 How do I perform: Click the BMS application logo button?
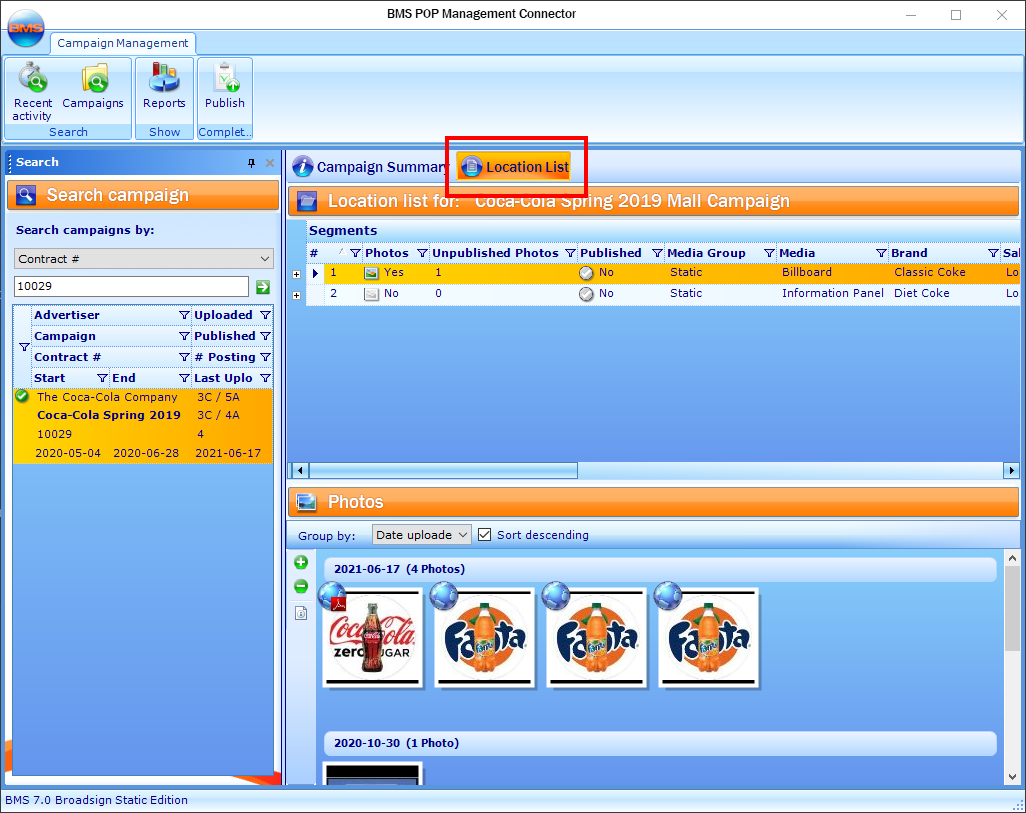(26, 28)
